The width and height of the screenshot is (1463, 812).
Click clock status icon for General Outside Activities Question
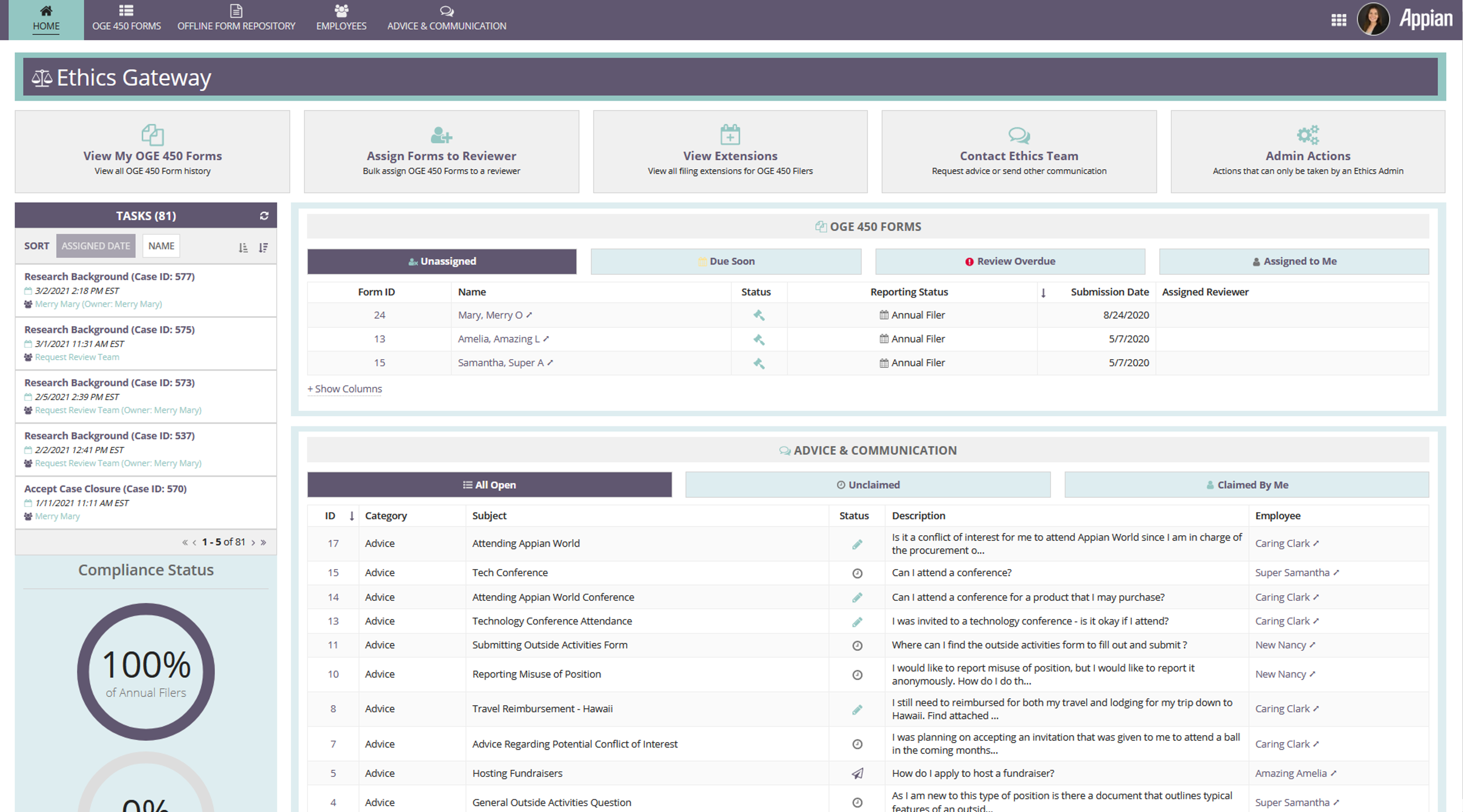858,803
